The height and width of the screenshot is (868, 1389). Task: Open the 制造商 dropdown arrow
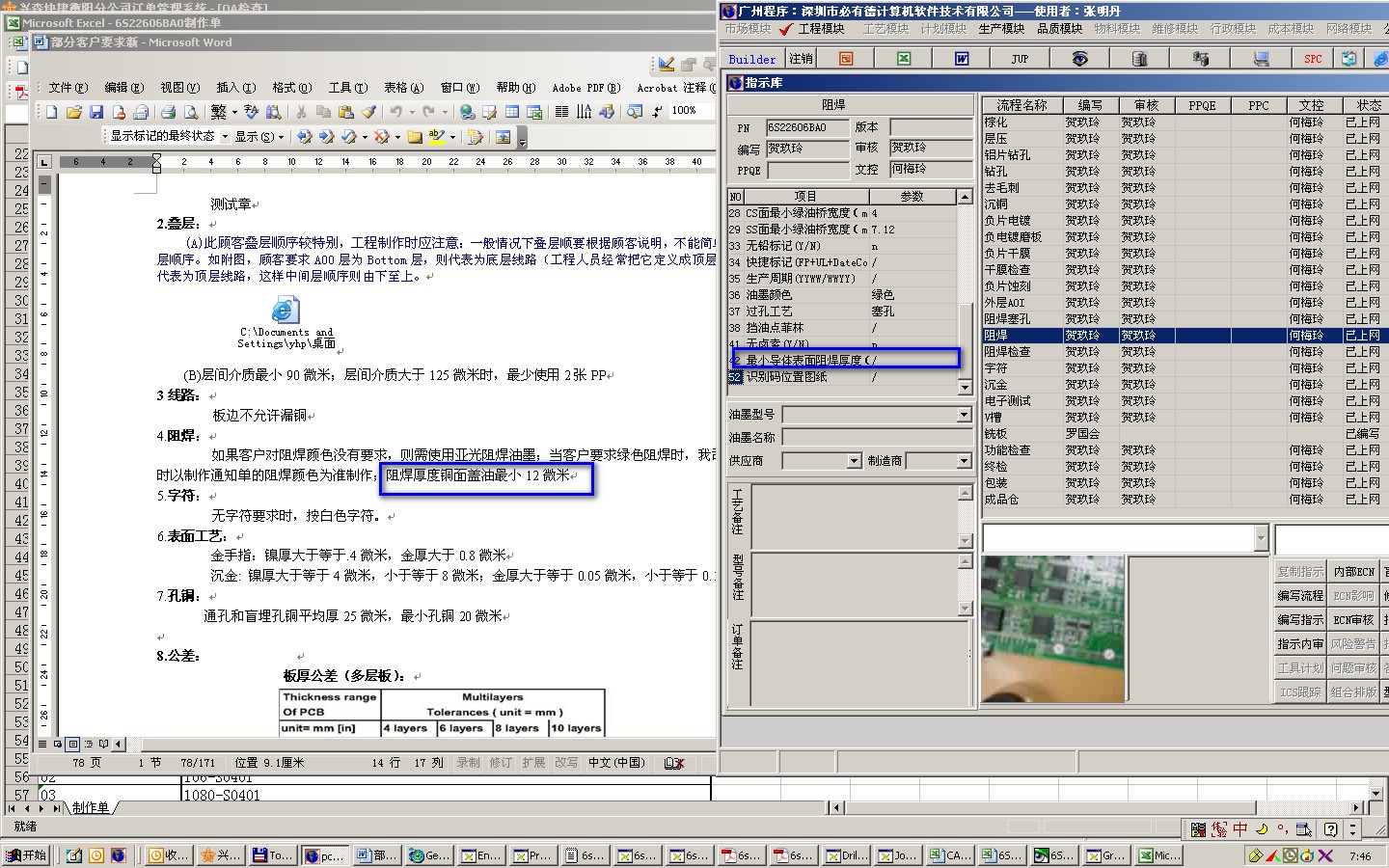pos(964,461)
